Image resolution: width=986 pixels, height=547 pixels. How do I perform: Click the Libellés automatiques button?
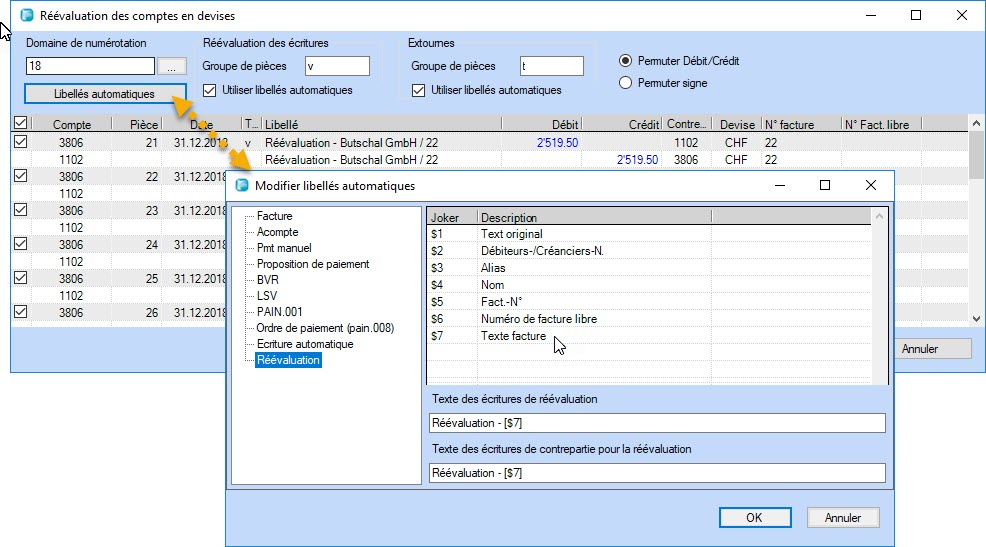tap(105, 94)
